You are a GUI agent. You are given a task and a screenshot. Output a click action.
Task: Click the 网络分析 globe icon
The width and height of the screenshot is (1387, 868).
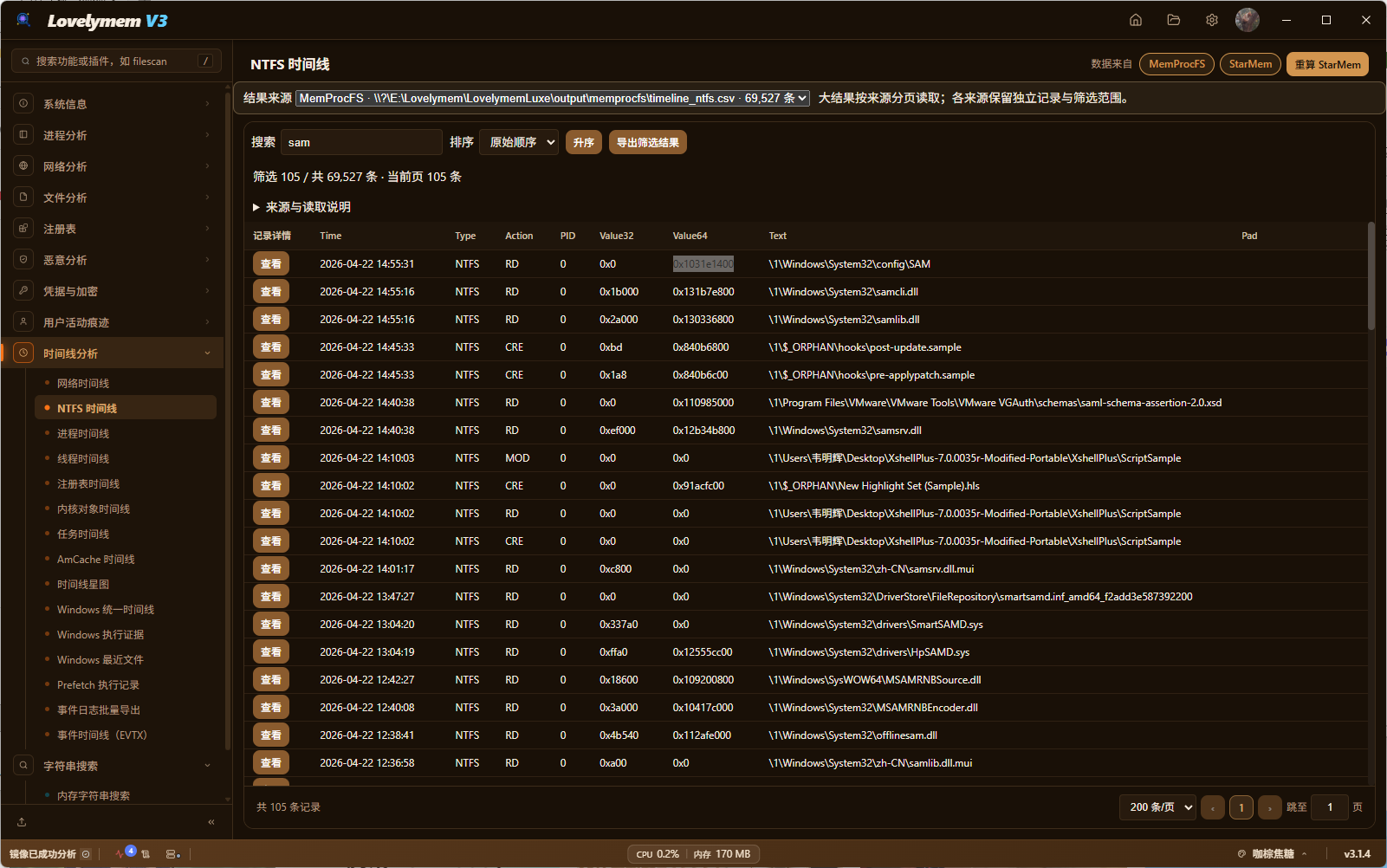click(23, 166)
